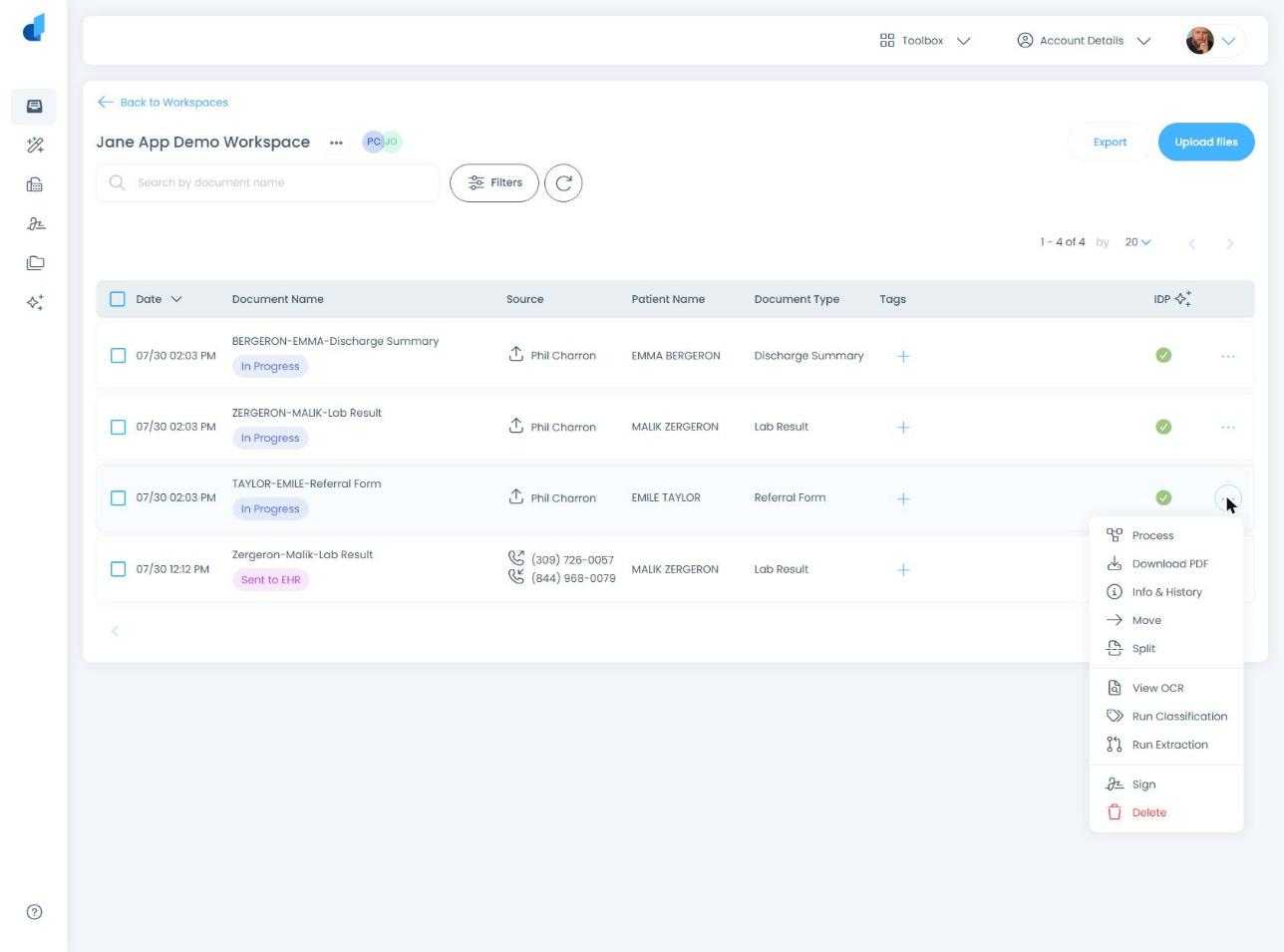Select Run Classification menu entry
Image resolution: width=1284 pixels, height=952 pixels.
click(x=1166, y=717)
